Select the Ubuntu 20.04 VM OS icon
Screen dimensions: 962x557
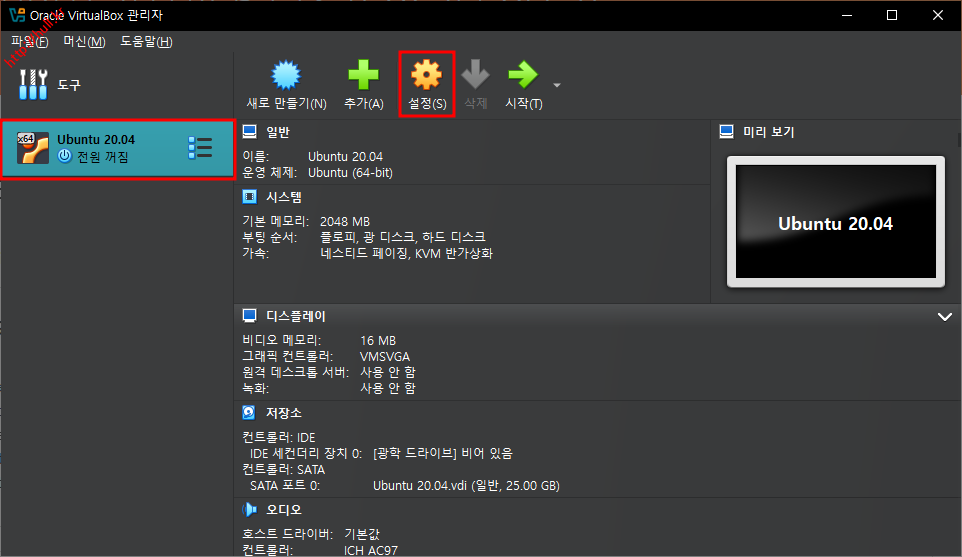click(x=33, y=148)
